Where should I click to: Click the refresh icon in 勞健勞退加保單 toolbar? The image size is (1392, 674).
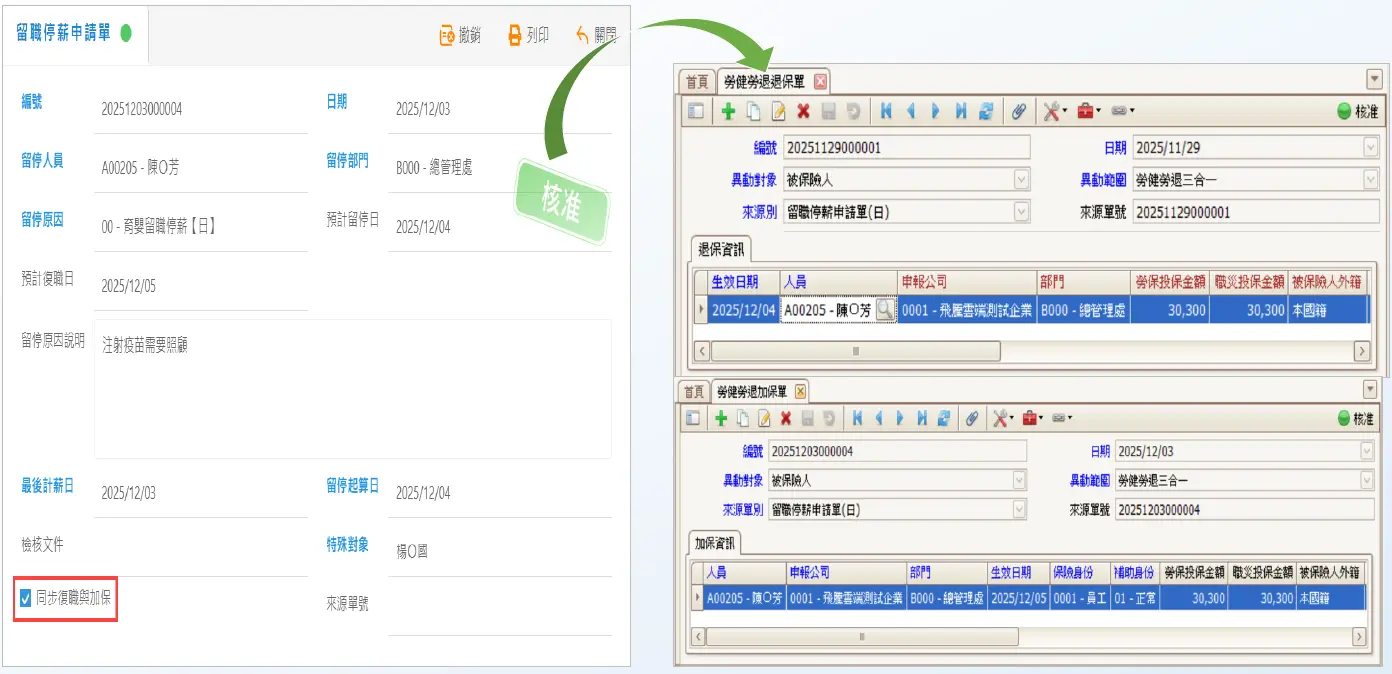(x=943, y=418)
